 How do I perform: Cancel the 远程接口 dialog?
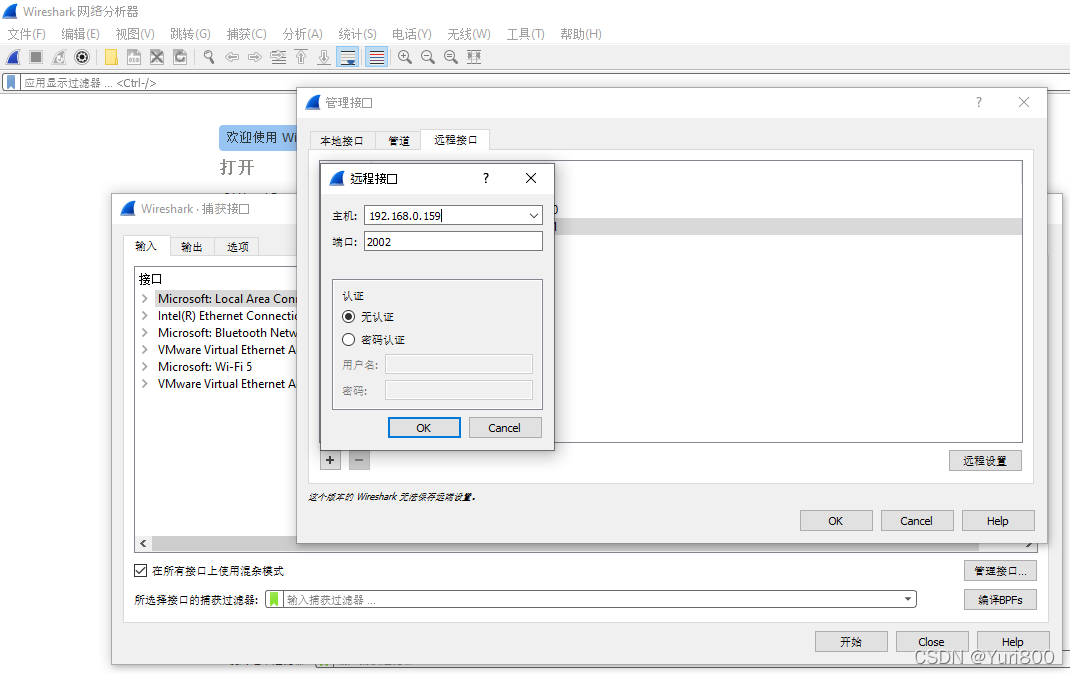click(x=504, y=428)
